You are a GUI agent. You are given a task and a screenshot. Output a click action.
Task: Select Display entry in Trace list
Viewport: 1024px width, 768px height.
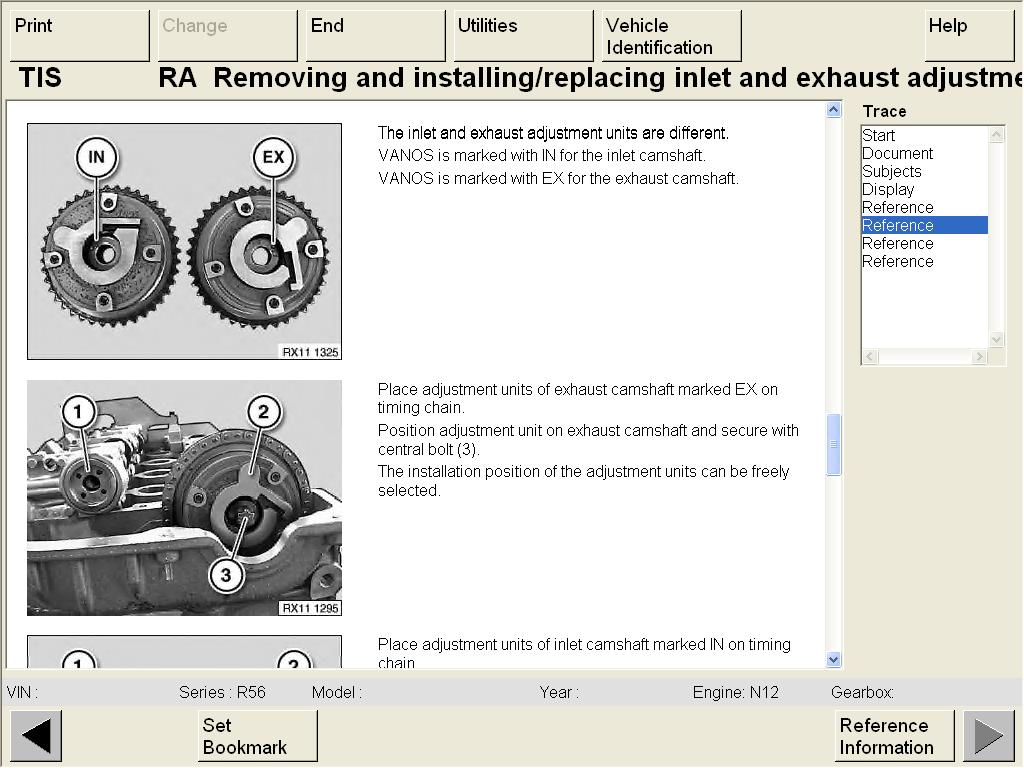pos(888,189)
